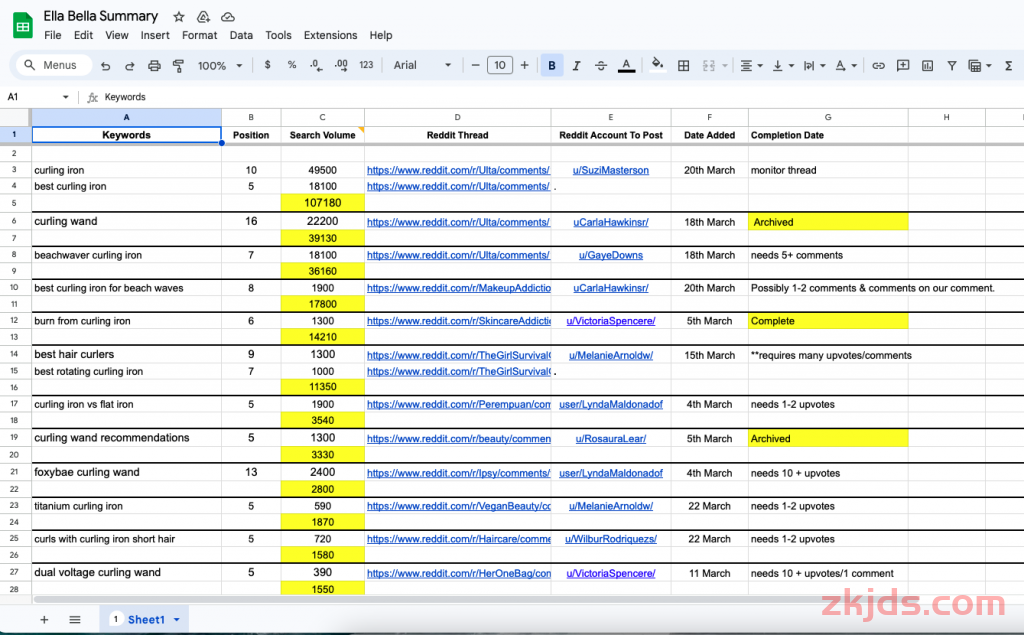Open the Insert menu

click(x=155, y=35)
